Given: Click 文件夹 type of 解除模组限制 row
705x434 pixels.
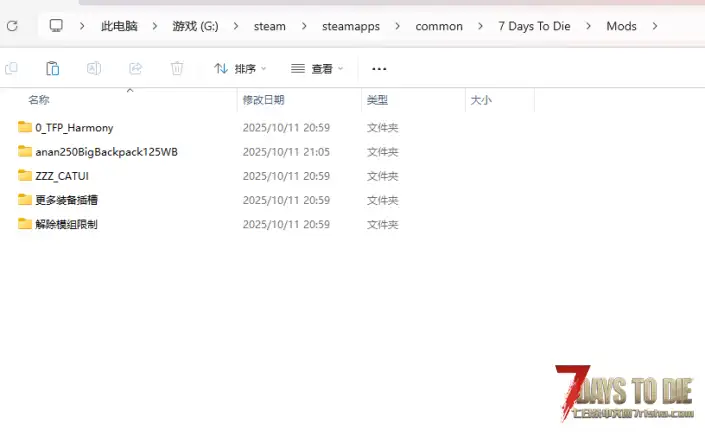Looking at the screenshot, I should (383, 224).
